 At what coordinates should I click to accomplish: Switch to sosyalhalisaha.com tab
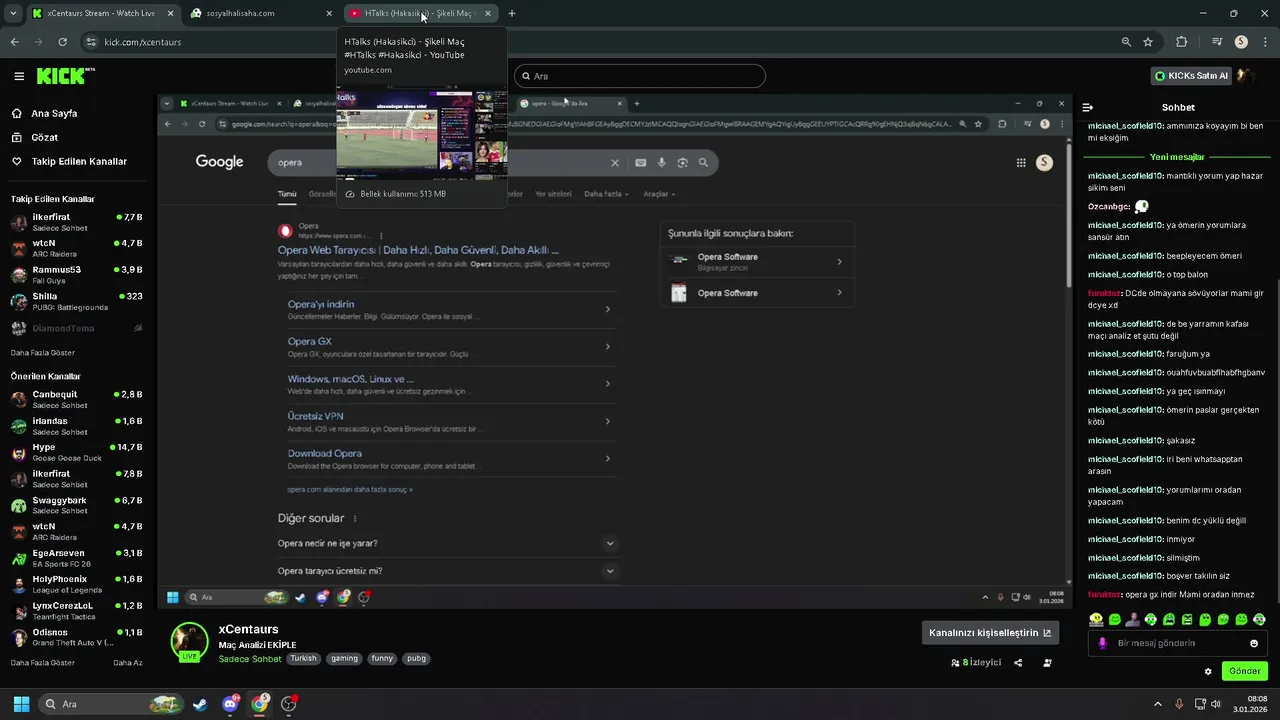260,13
